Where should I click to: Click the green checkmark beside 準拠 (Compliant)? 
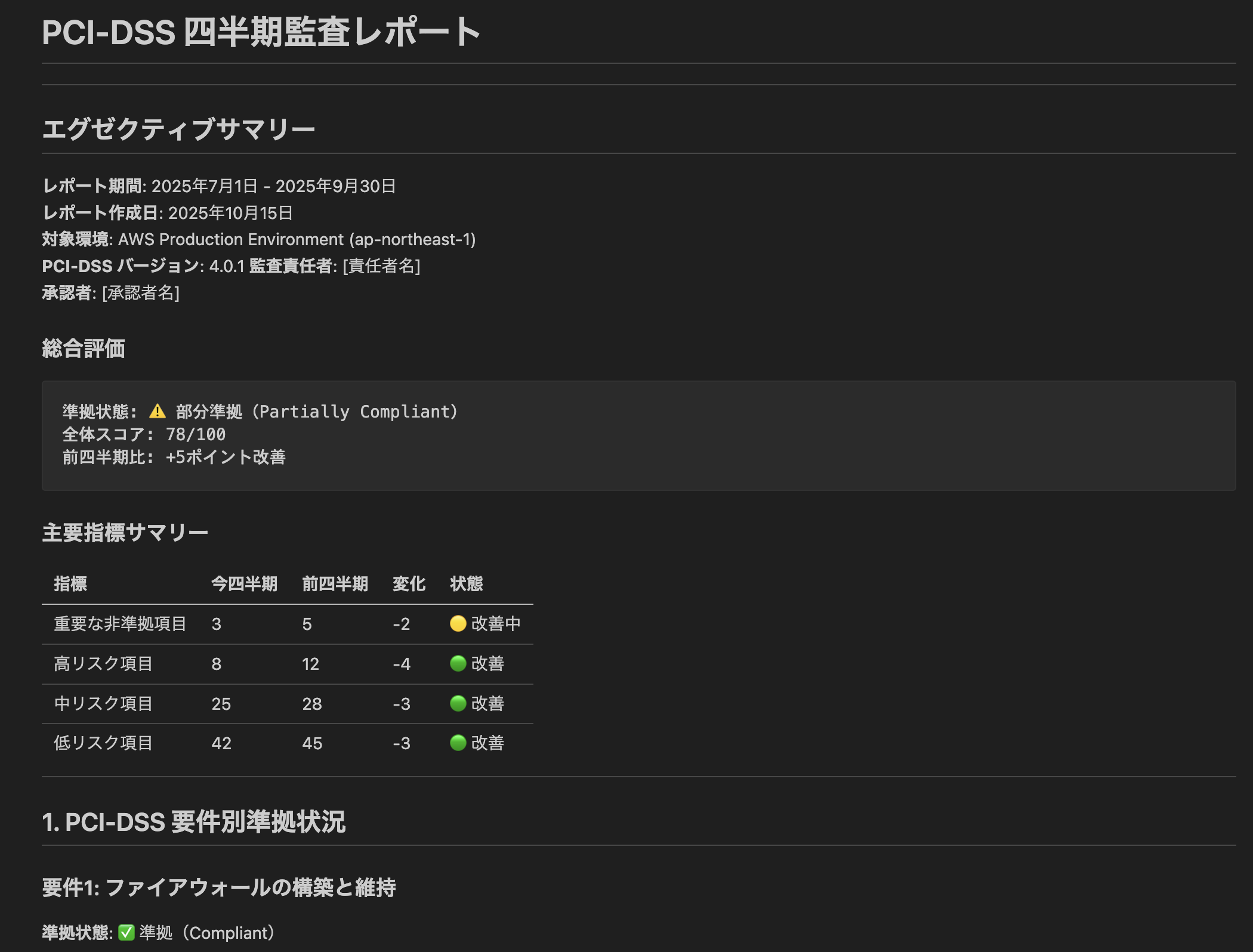point(126,932)
